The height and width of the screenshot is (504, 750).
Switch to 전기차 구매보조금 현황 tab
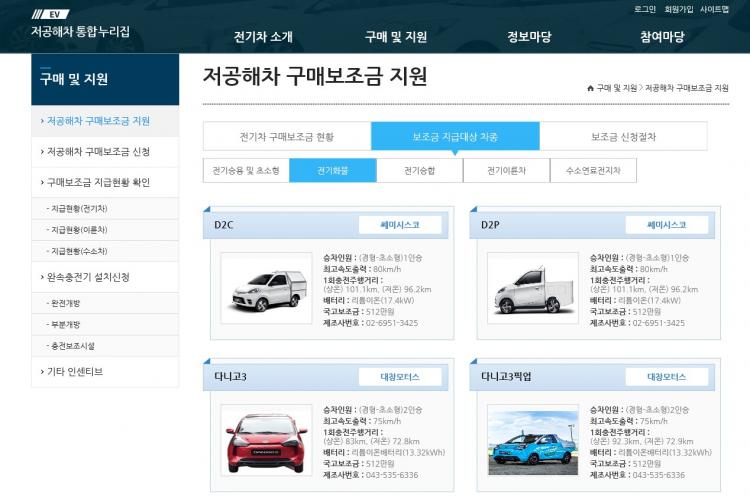287,137
